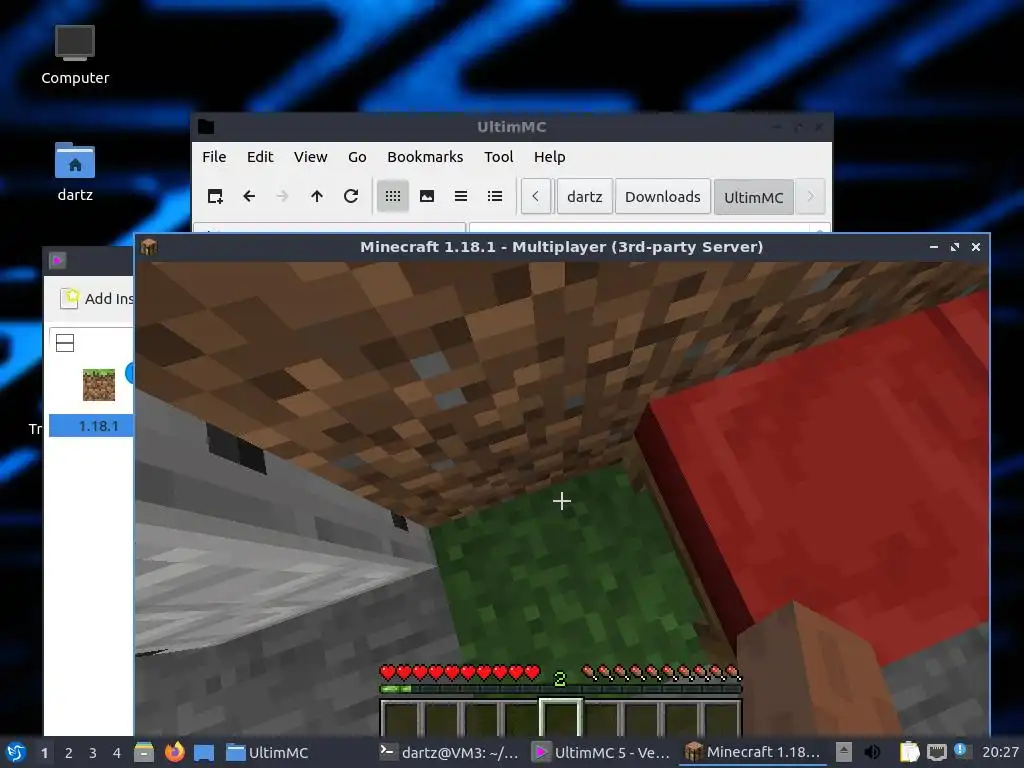Go back in file manager
This screenshot has width=1024, height=768.
point(249,196)
